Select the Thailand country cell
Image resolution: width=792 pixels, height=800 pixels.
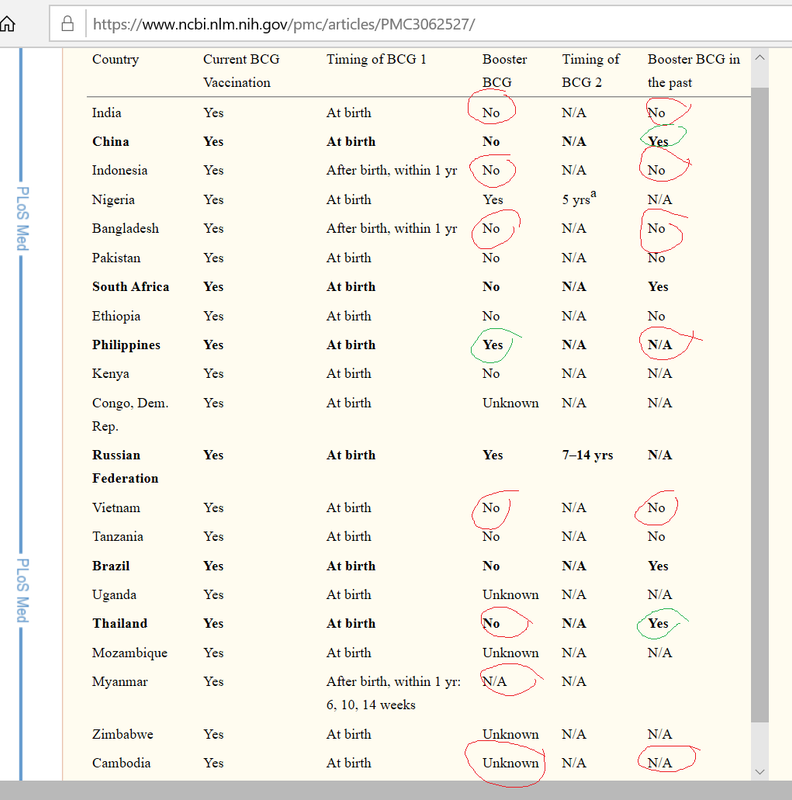pyautogui.click(x=119, y=623)
